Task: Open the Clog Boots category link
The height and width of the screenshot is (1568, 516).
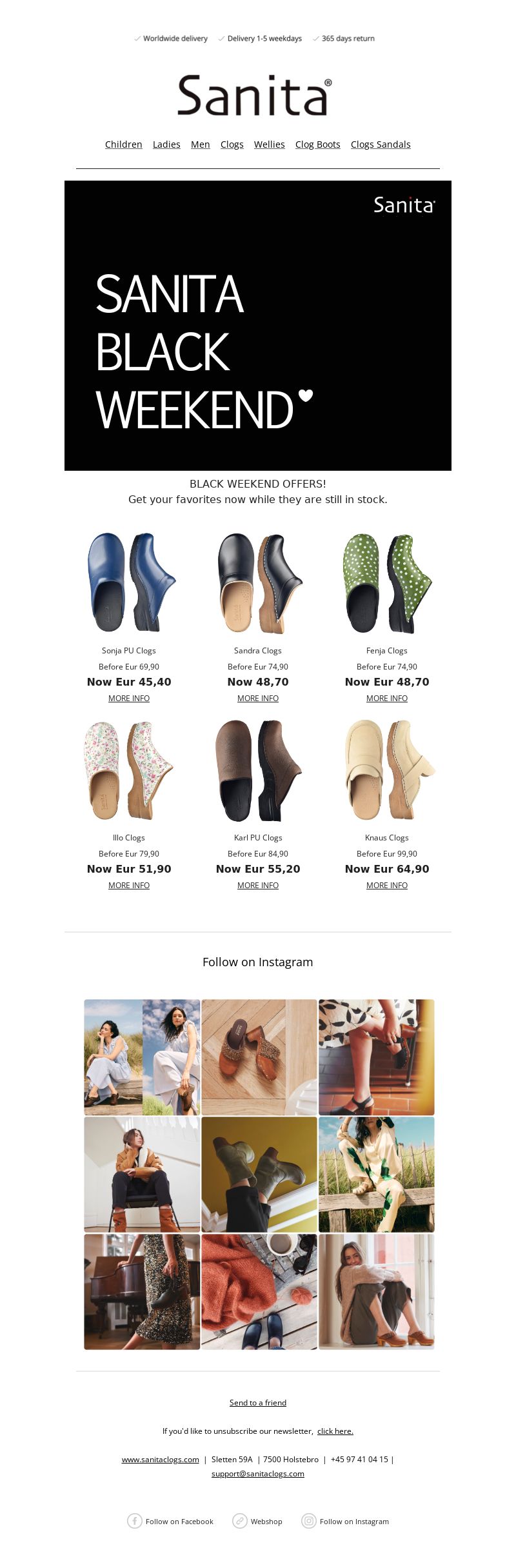Action: pyautogui.click(x=318, y=144)
